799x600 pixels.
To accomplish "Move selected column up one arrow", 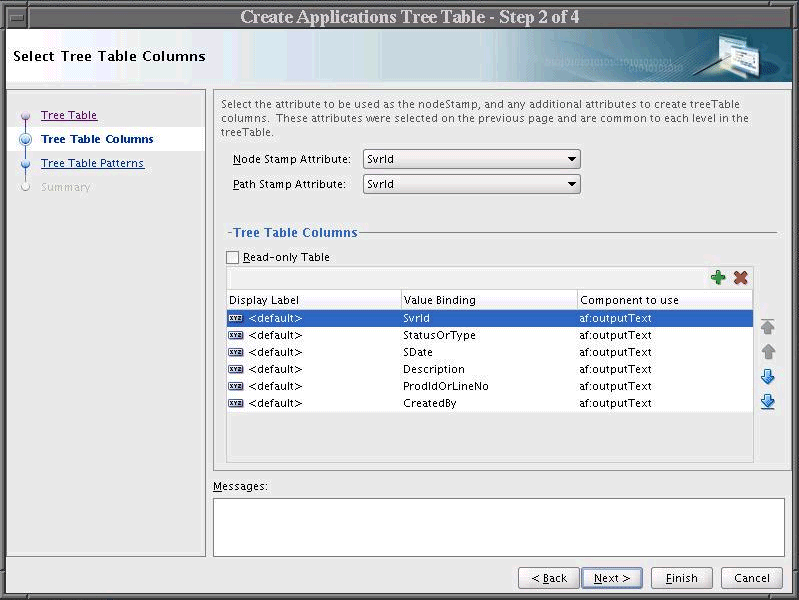I will tap(767, 352).
